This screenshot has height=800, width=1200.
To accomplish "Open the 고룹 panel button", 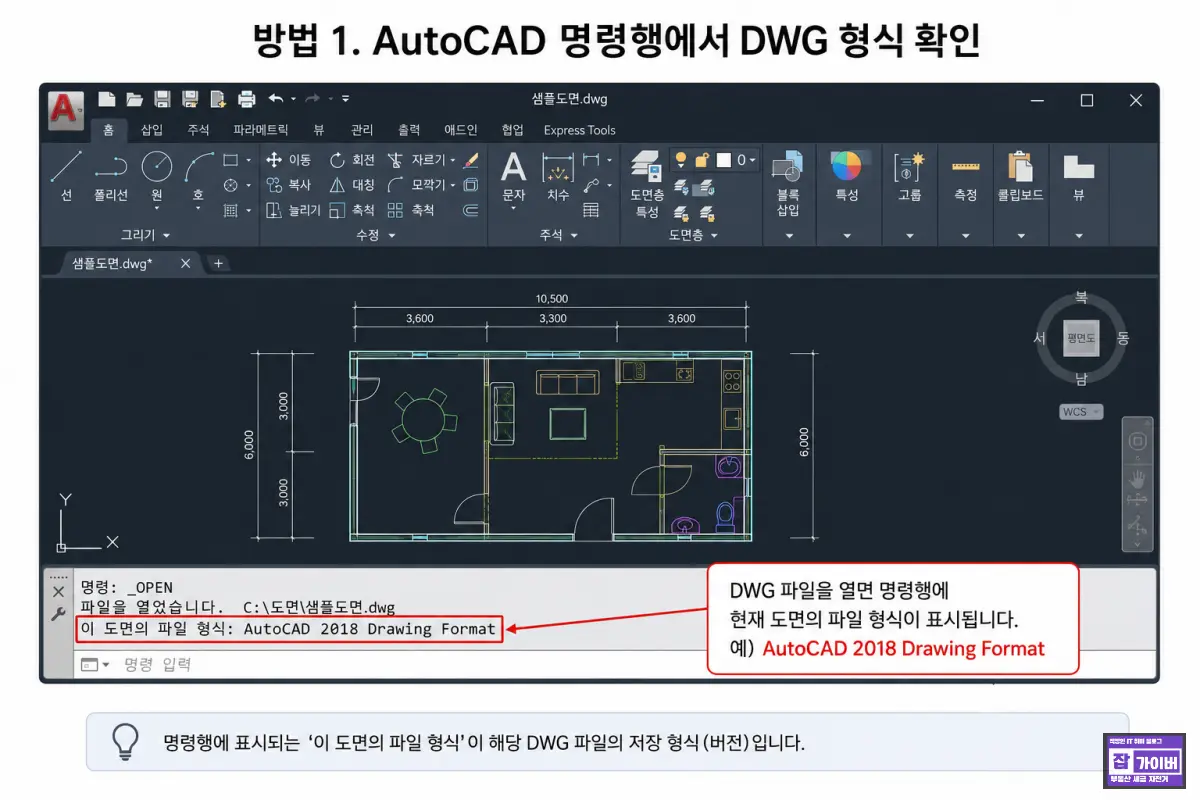I will (909, 177).
